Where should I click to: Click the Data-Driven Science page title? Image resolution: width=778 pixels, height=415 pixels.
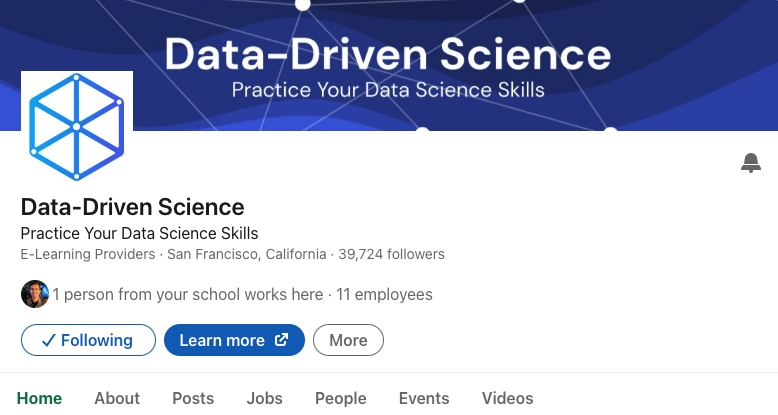pos(132,207)
